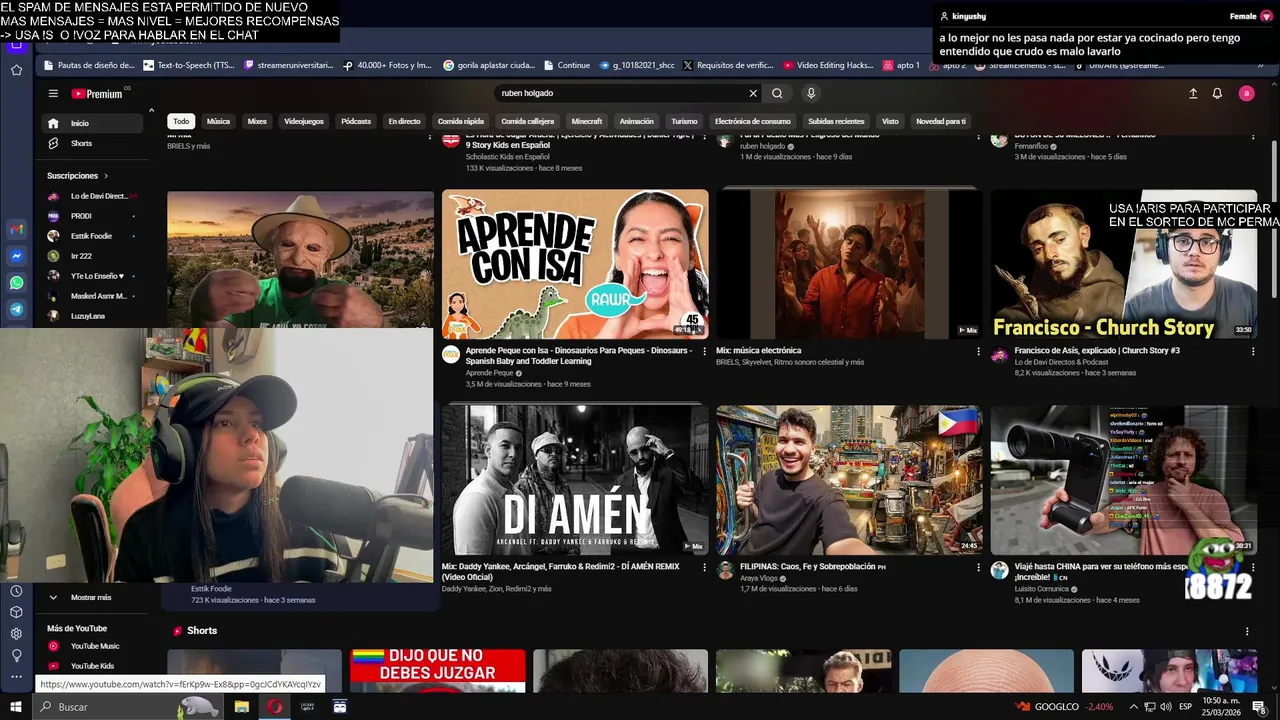This screenshot has height=720, width=1280.
Task: Select the Videojuegos filter chip
Action: [x=304, y=121]
